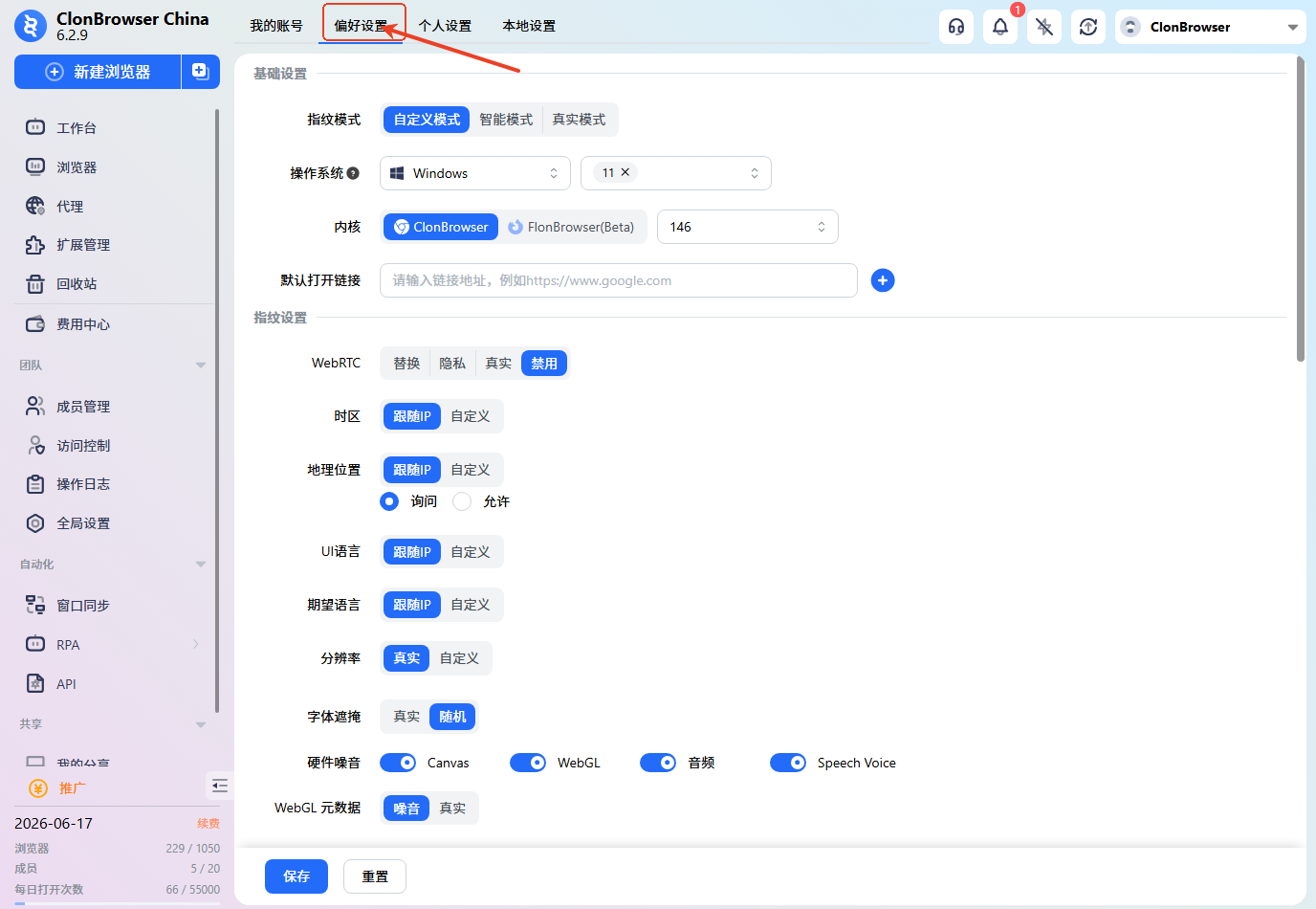Select 真实模式 fingerprint mode
Screen dimensions: 1316x909
click(x=579, y=120)
